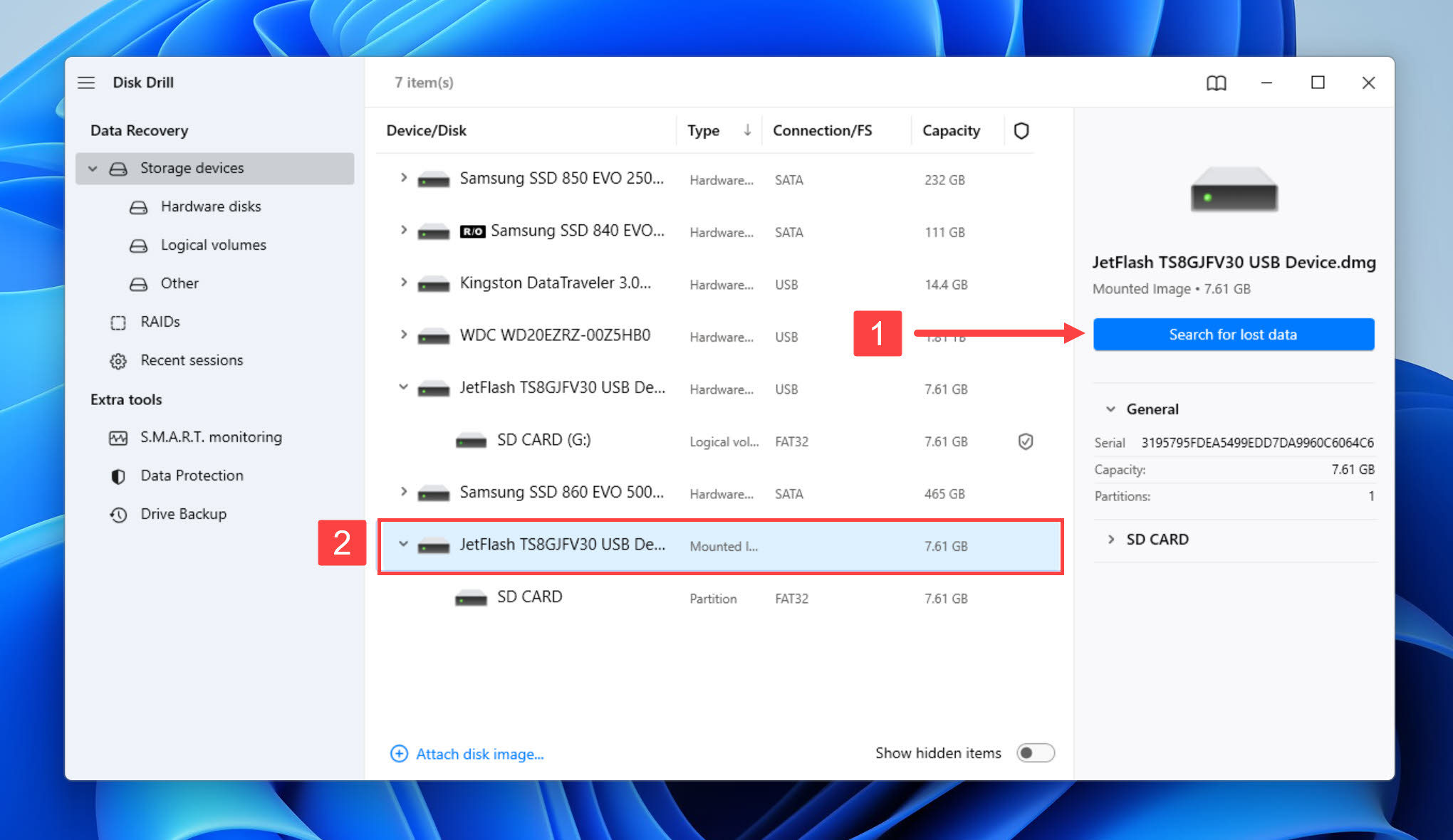Open S.M.A.R.T. monitoring tool

click(x=211, y=437)
